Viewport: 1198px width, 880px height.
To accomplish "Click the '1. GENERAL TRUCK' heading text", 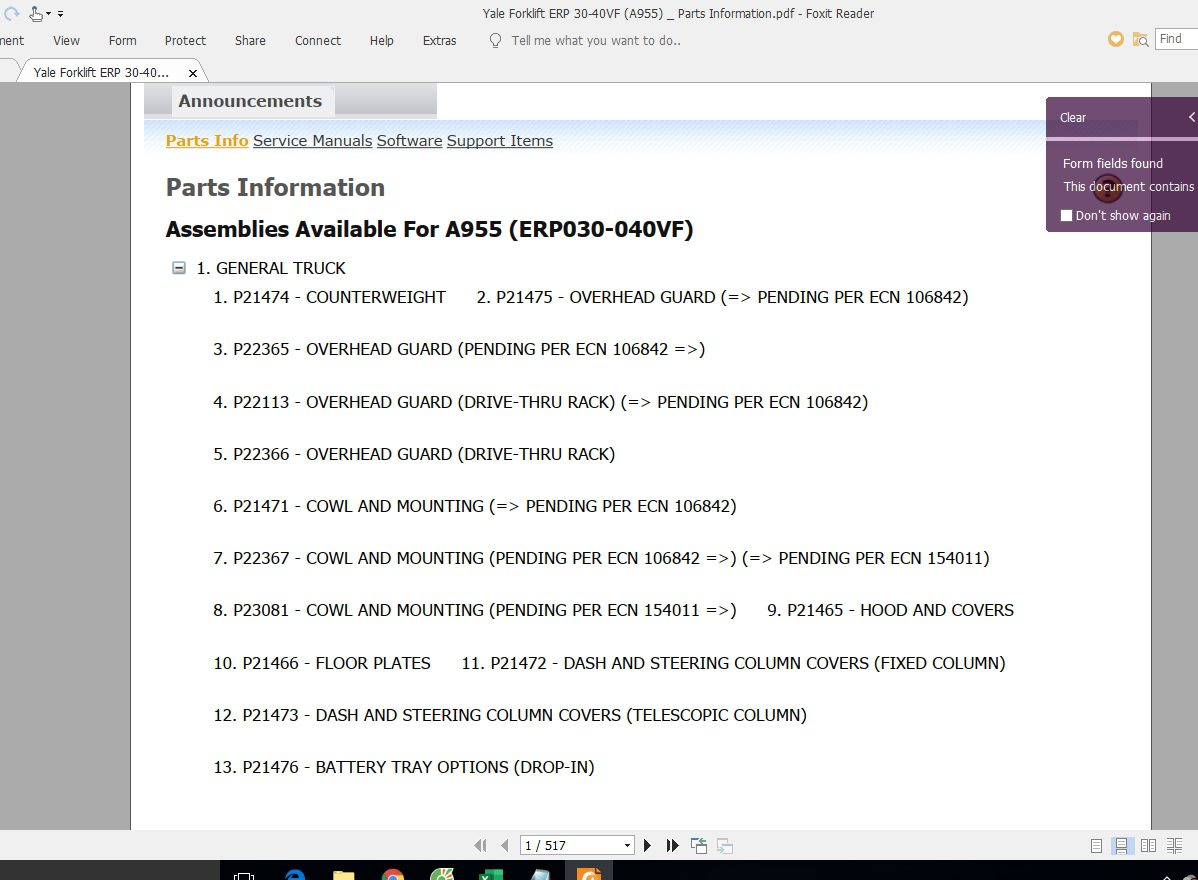I will coord(270,268).
